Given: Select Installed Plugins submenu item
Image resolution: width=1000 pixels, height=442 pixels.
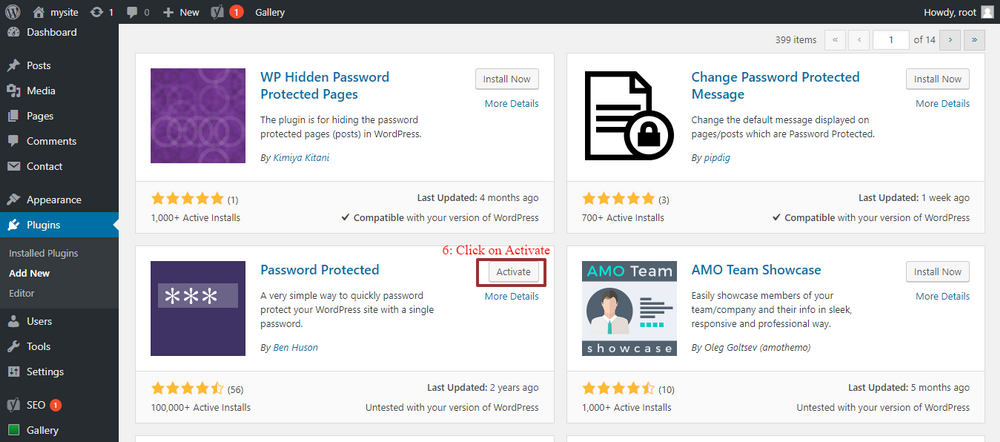Looking at the screenshot, I should click(x=43, y=253).
